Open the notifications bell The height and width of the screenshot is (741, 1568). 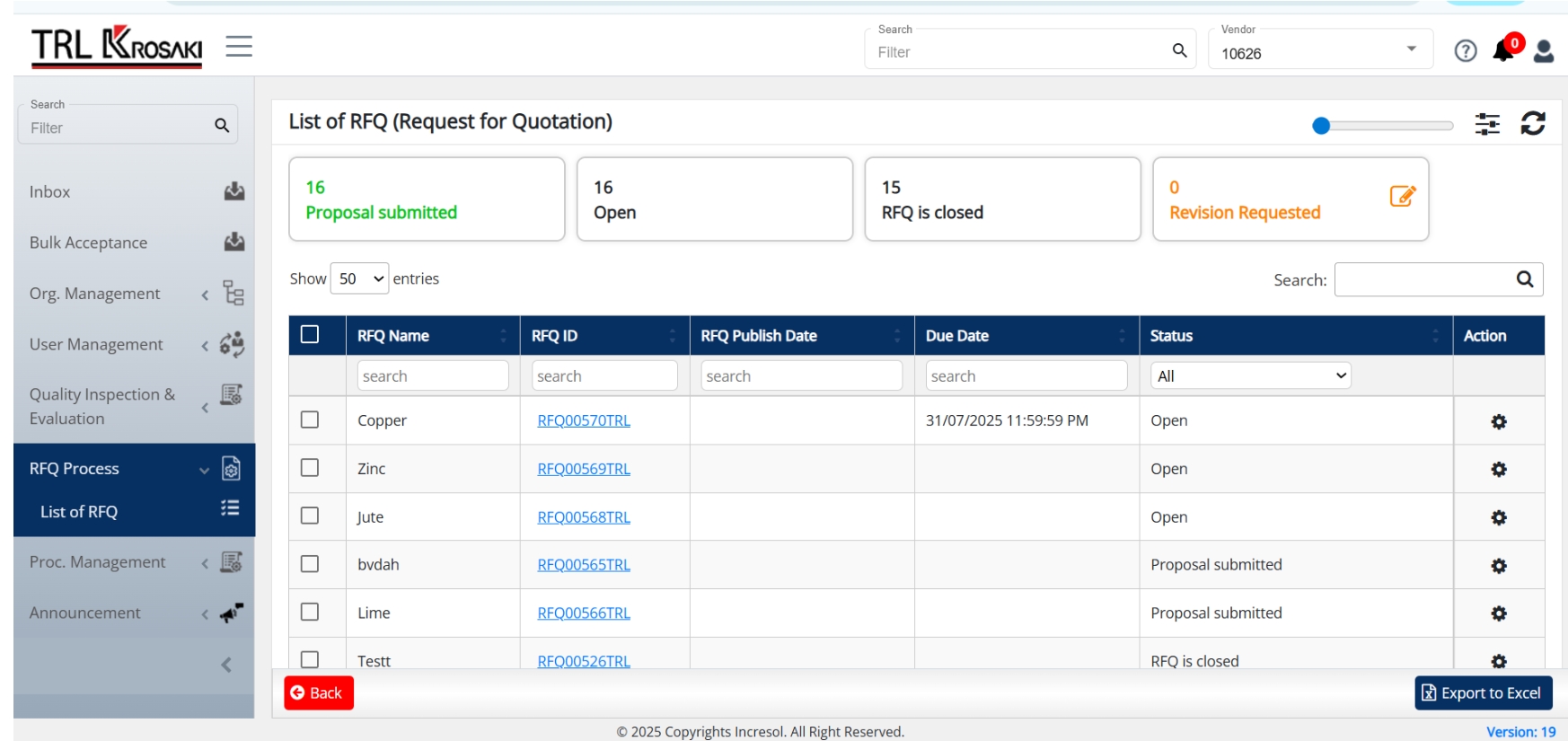tap(1504, 50)
